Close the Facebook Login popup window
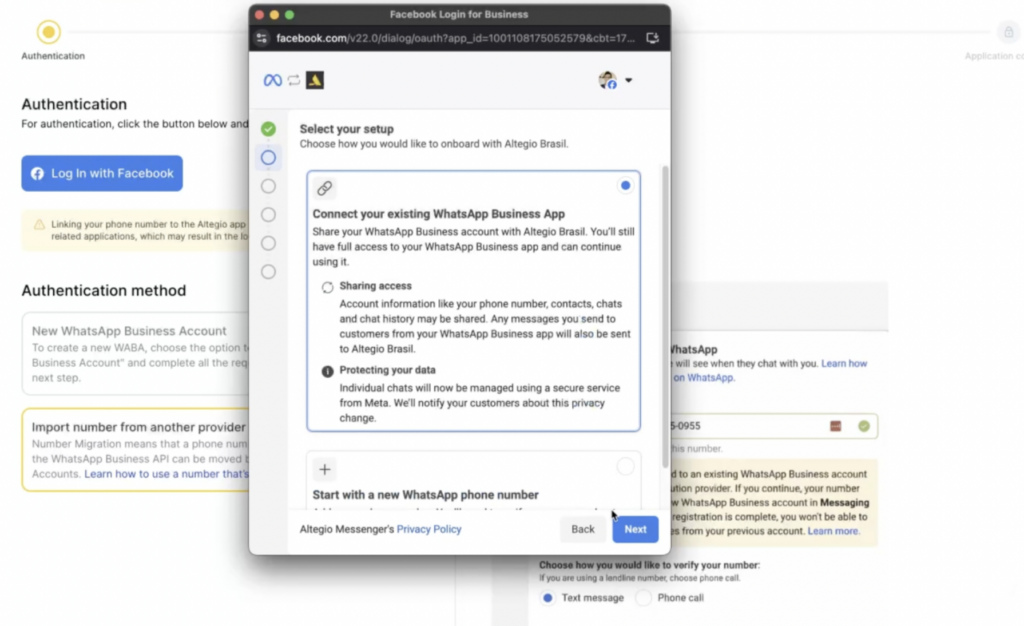This screenshot has height=626, width=1024. 259,14
